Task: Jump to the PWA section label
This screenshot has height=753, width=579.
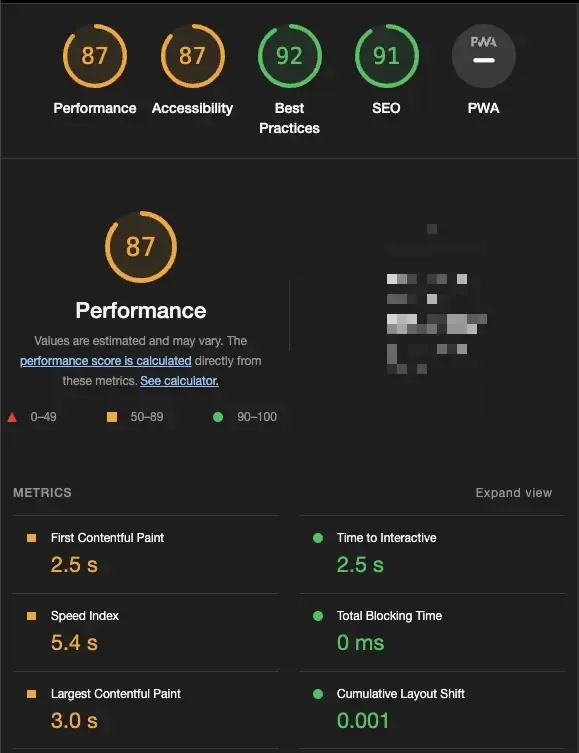Action: coord(483,108)
